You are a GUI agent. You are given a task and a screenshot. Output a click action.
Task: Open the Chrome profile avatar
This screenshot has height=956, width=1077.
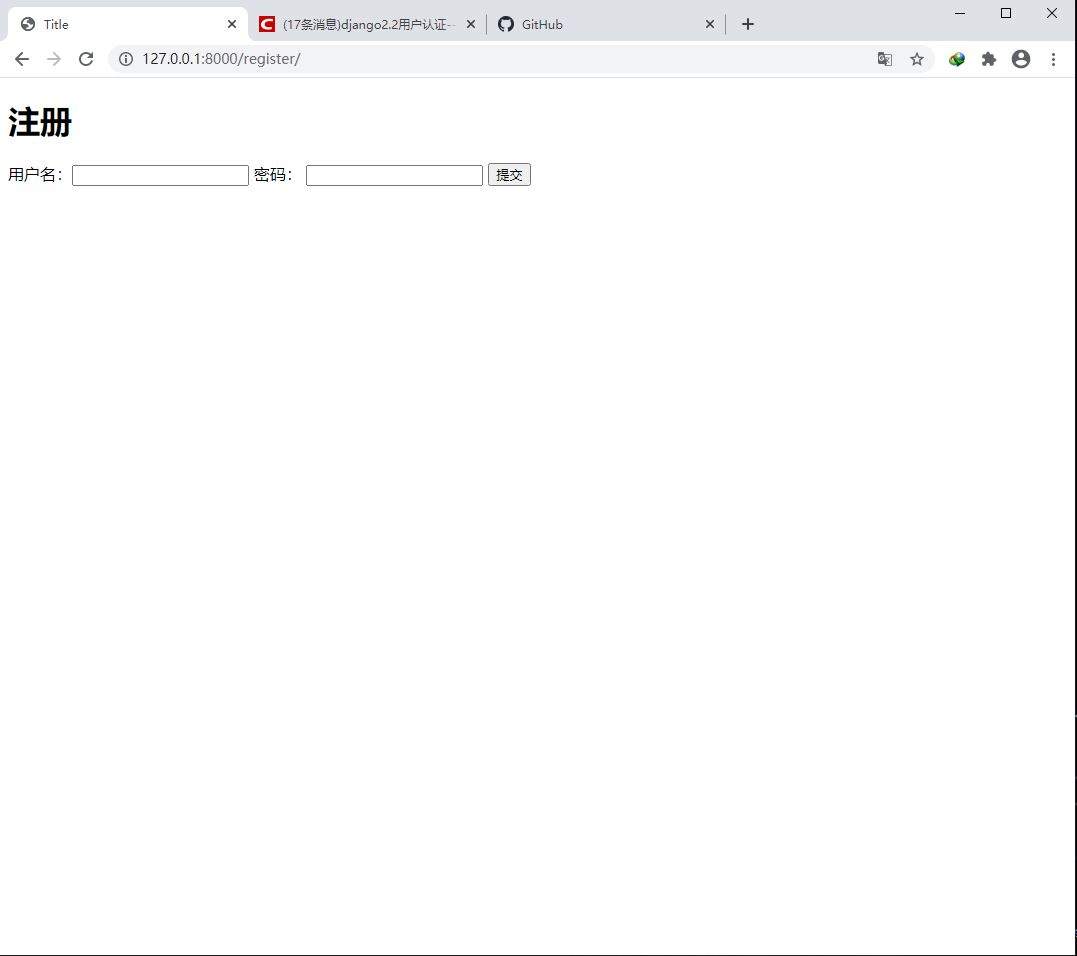point(1021,59)
